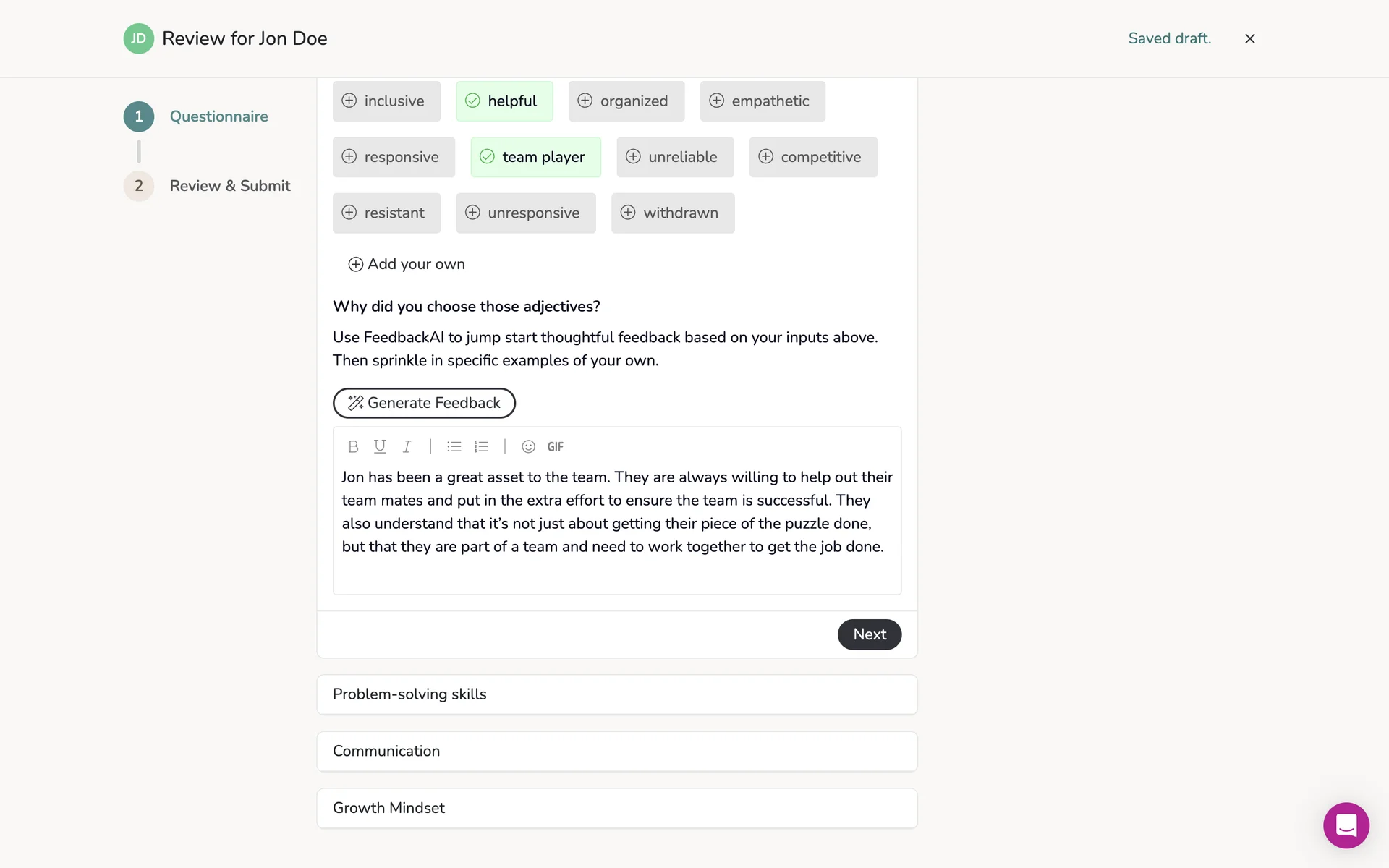
Task: Apply italic formatting in the editor
Action: 407,447
